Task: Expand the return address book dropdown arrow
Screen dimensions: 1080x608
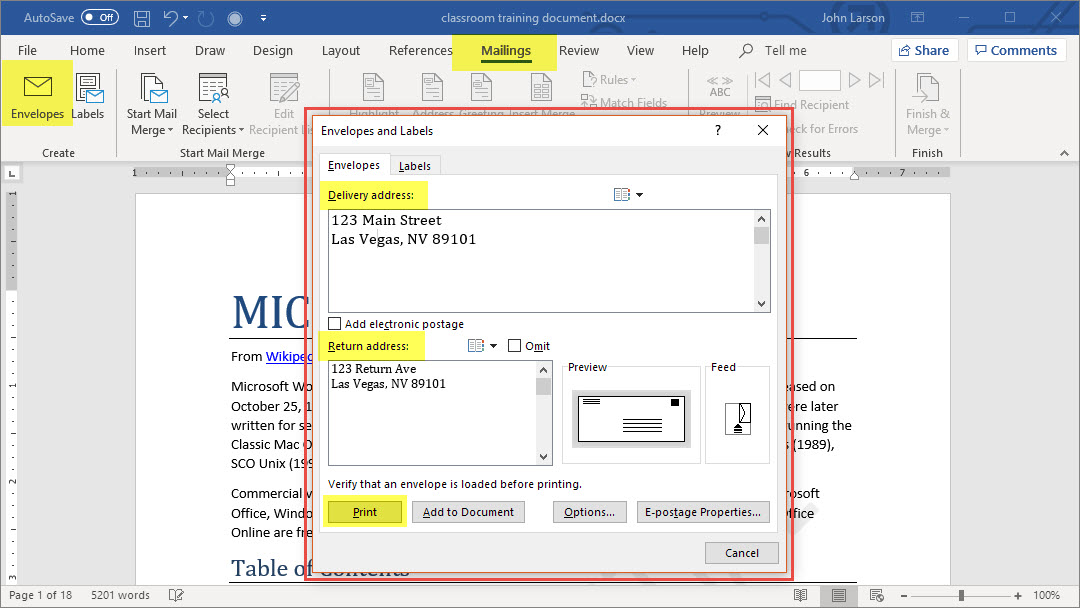Action: (x=493, y=346)
